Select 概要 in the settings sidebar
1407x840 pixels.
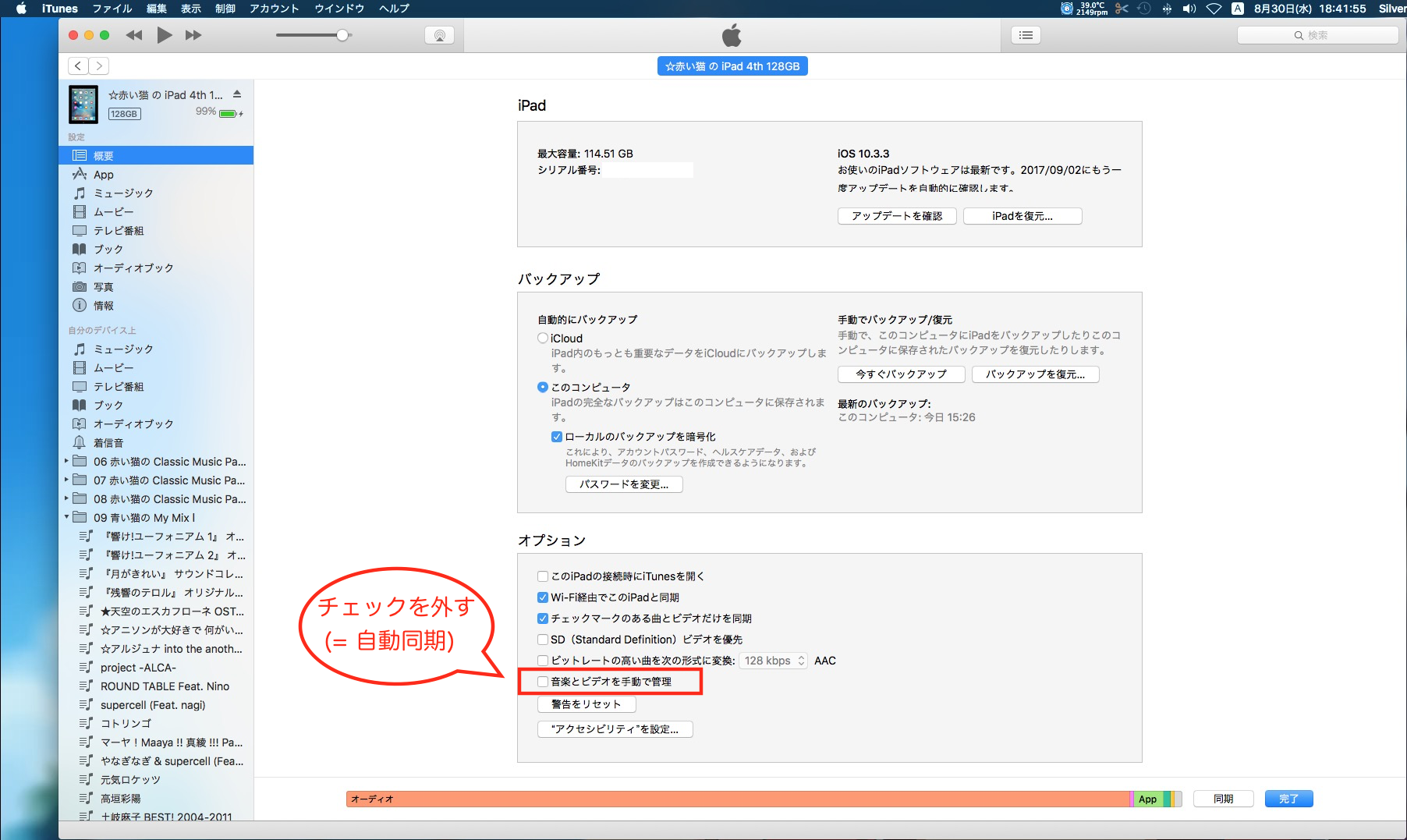pos(156,155)
